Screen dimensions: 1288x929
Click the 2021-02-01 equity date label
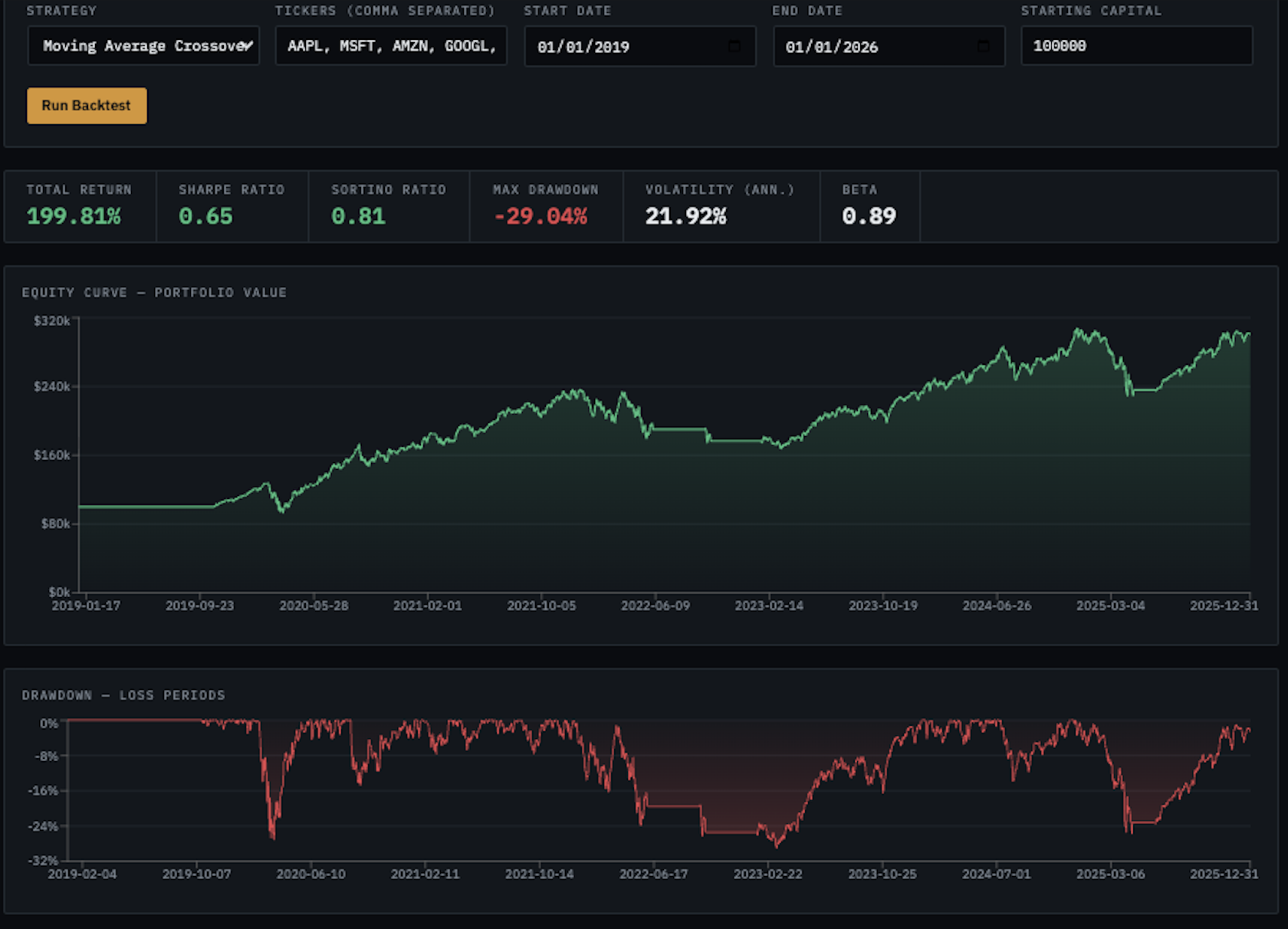(428, 606)
